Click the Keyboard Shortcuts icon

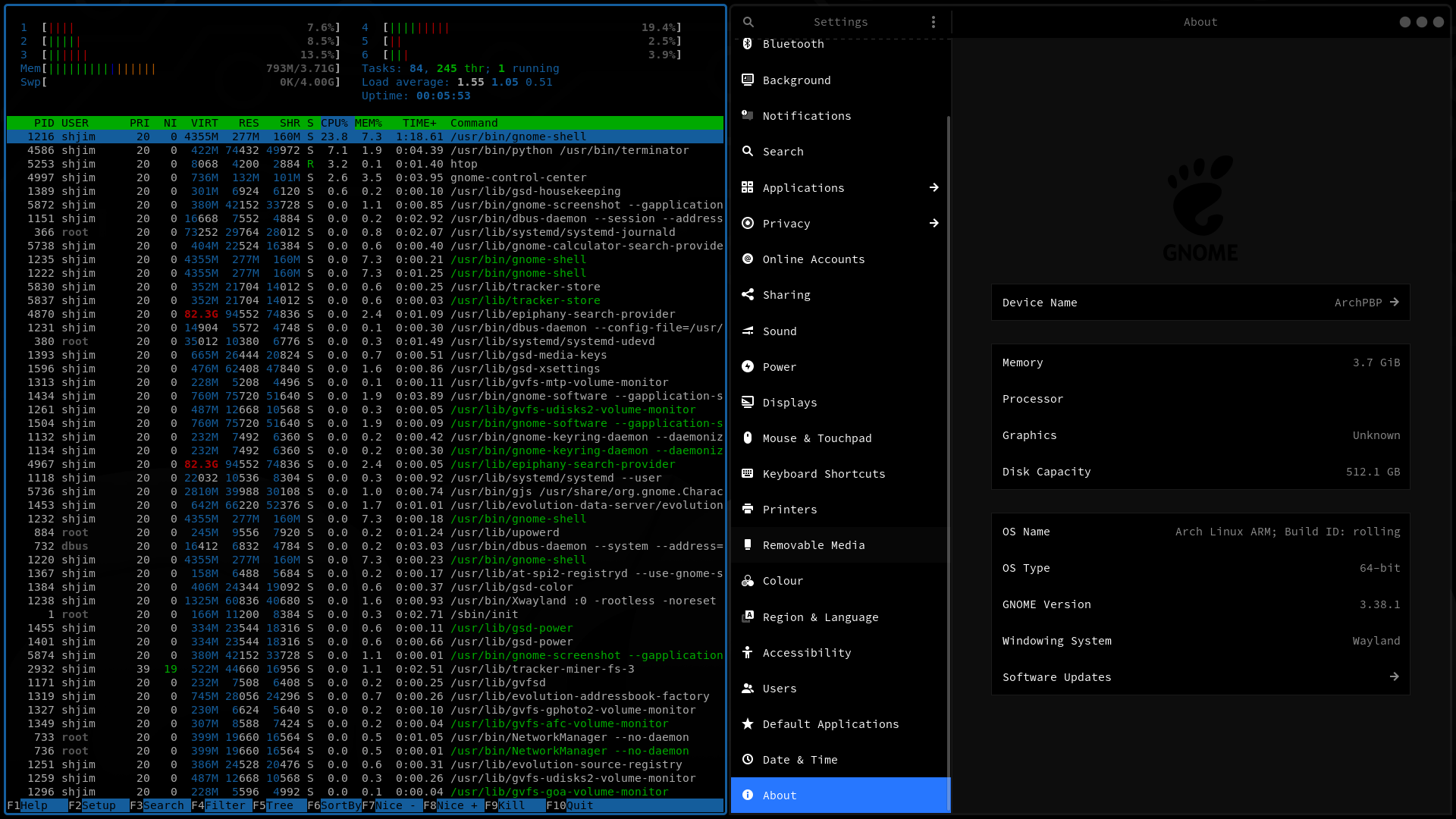coord(748,473)
